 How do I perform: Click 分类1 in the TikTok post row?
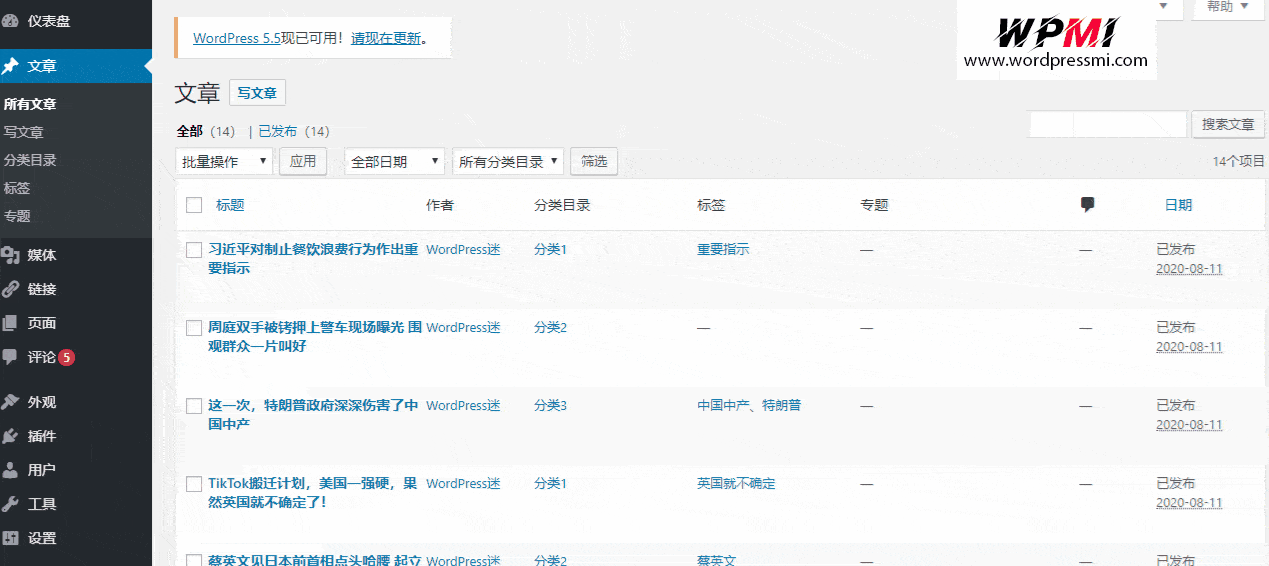(x=550, y=484)
